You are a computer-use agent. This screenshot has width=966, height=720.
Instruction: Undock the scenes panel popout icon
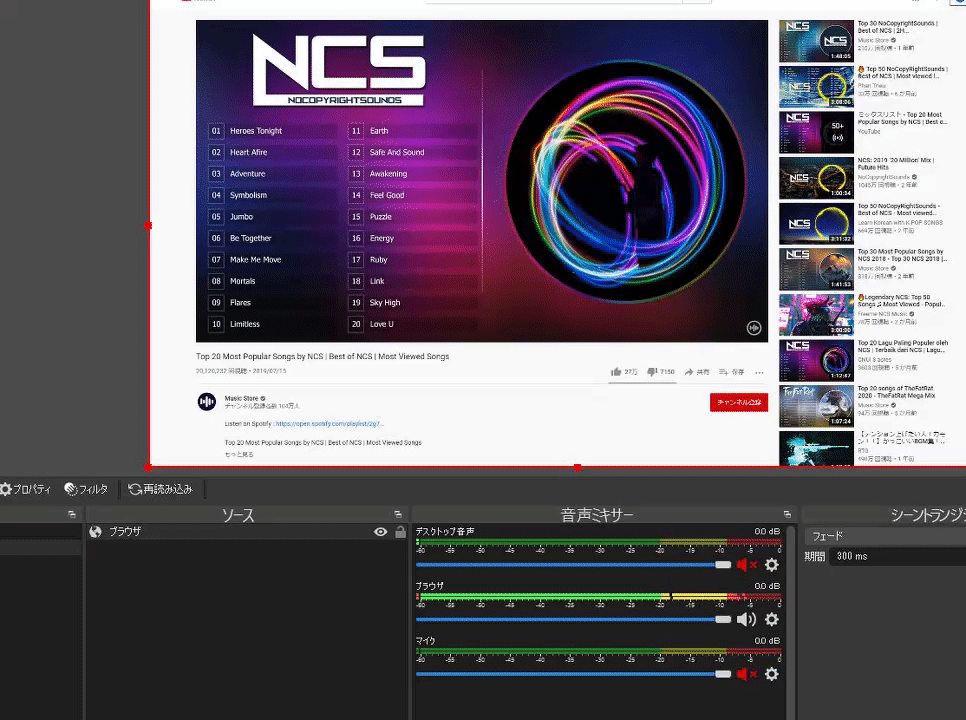click(72, 514)
